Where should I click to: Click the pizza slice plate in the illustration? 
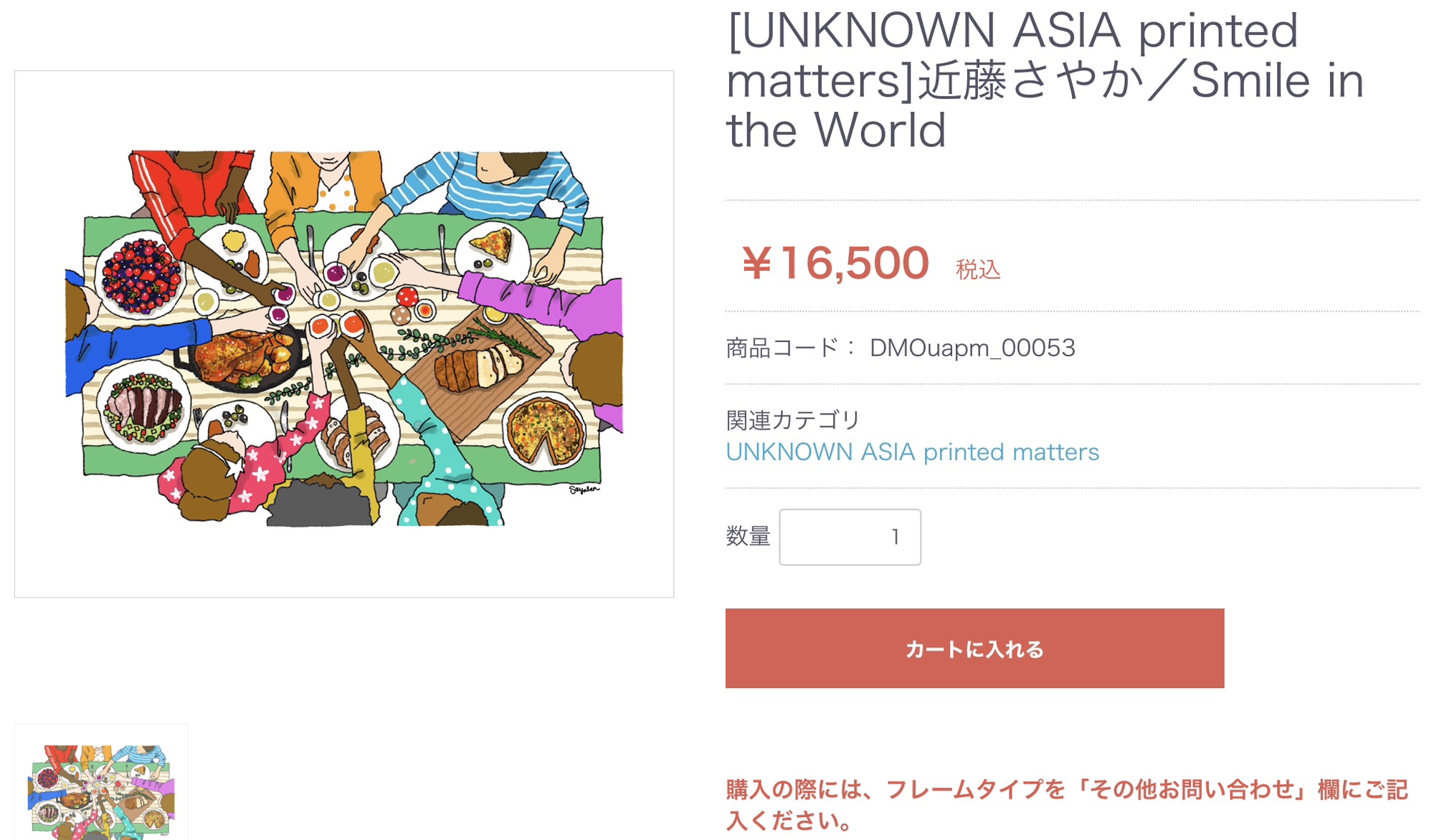493,244
